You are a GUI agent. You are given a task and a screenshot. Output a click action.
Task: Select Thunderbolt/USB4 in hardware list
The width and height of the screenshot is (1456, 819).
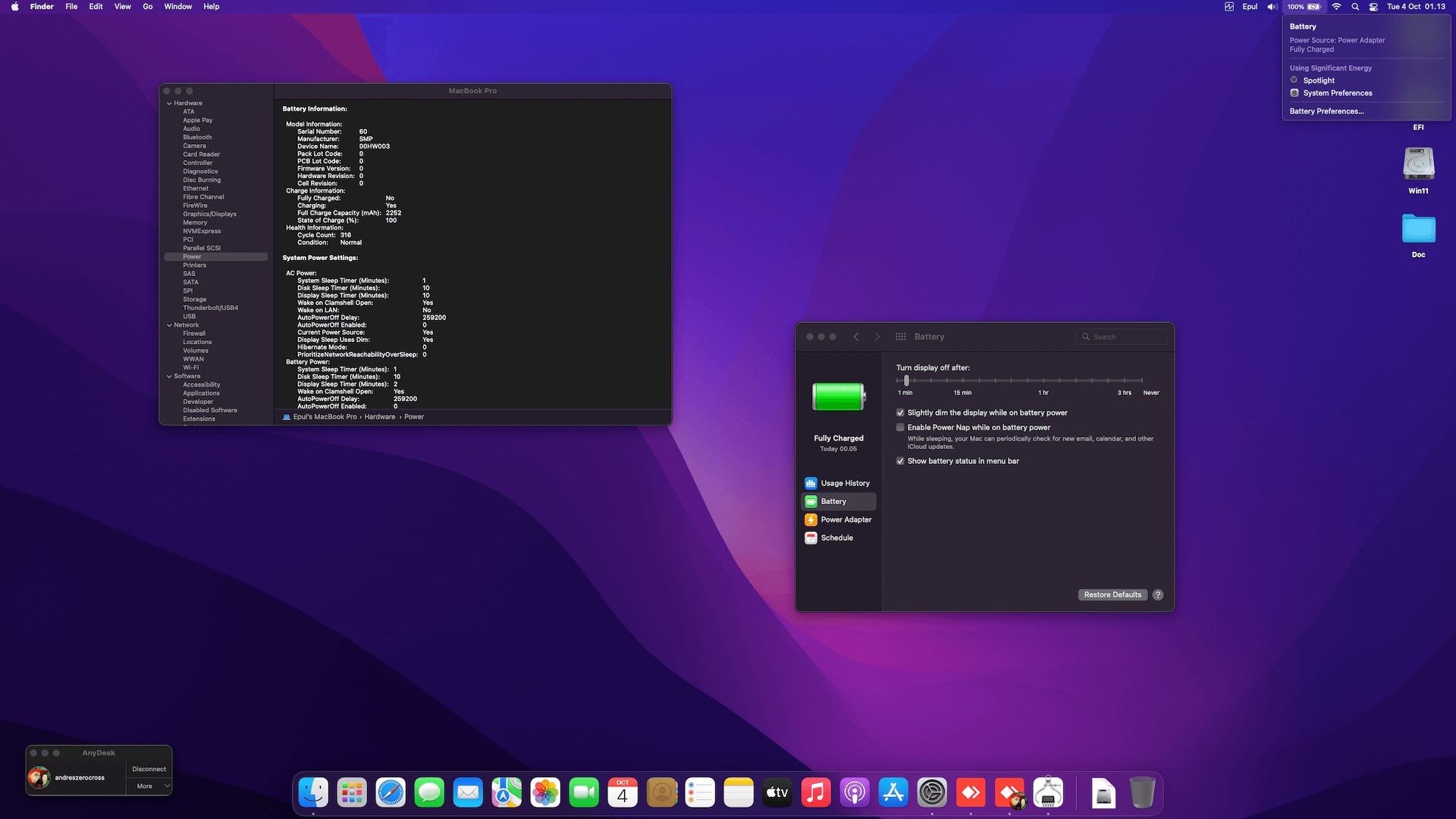tap(210, 308)
